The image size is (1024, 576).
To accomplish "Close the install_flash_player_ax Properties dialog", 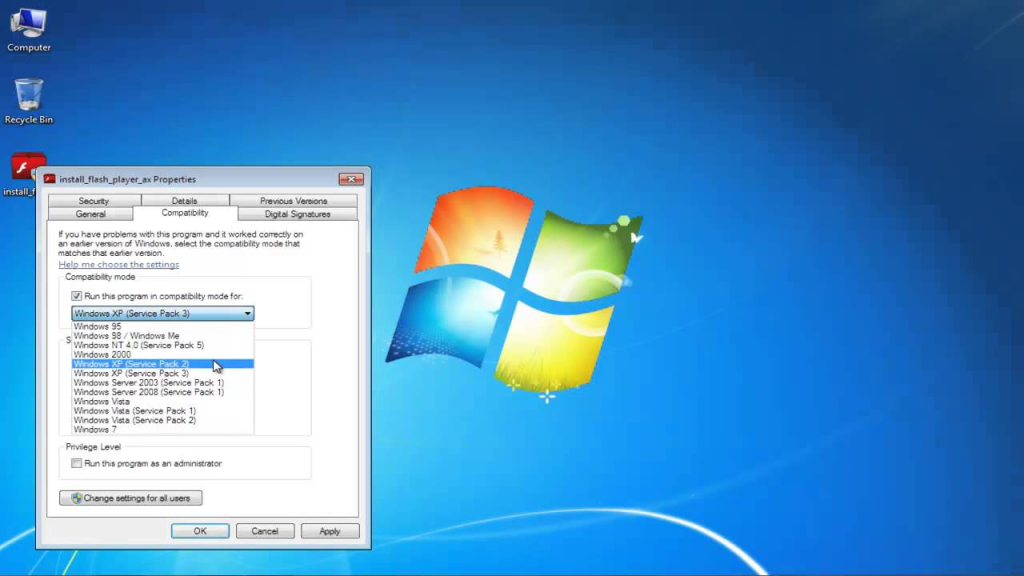I will point(351,179).
